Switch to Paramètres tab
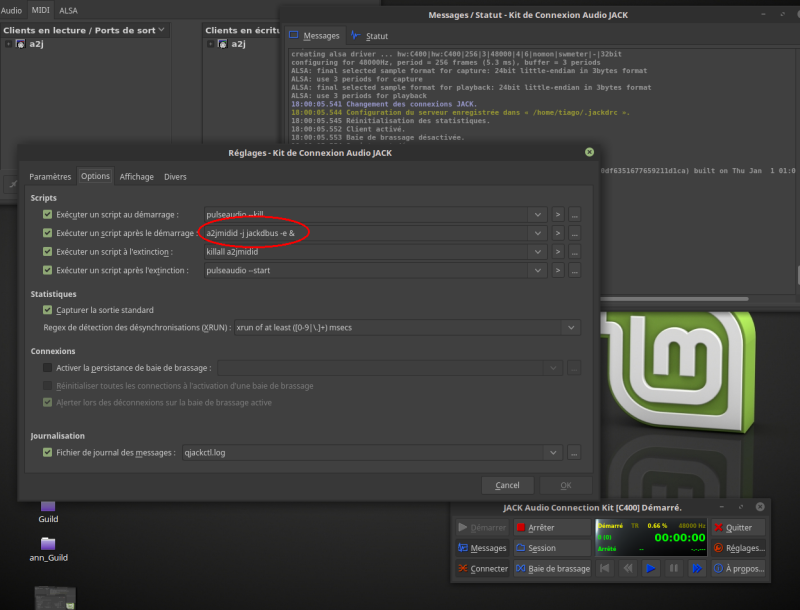Screen dimensions: 800x610 [x=50, y=176]
